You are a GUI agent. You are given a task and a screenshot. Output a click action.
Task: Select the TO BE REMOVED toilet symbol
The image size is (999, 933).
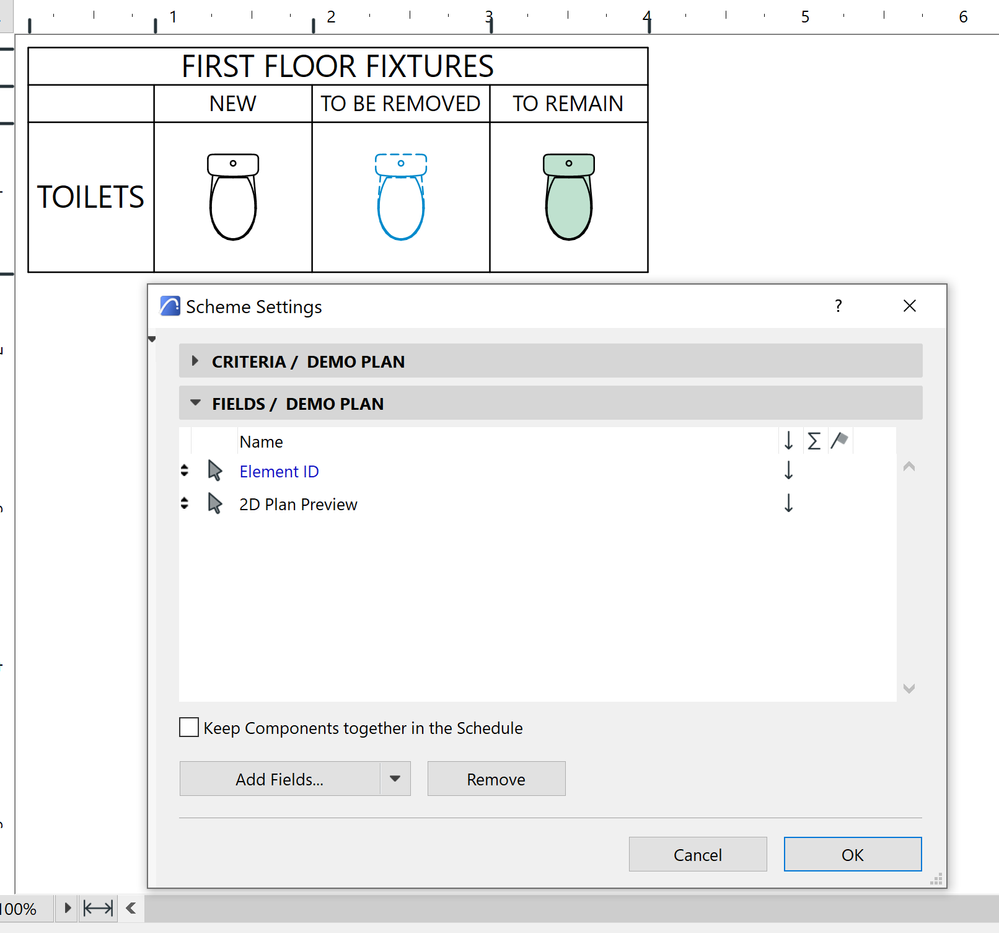[x=401, y=196]
